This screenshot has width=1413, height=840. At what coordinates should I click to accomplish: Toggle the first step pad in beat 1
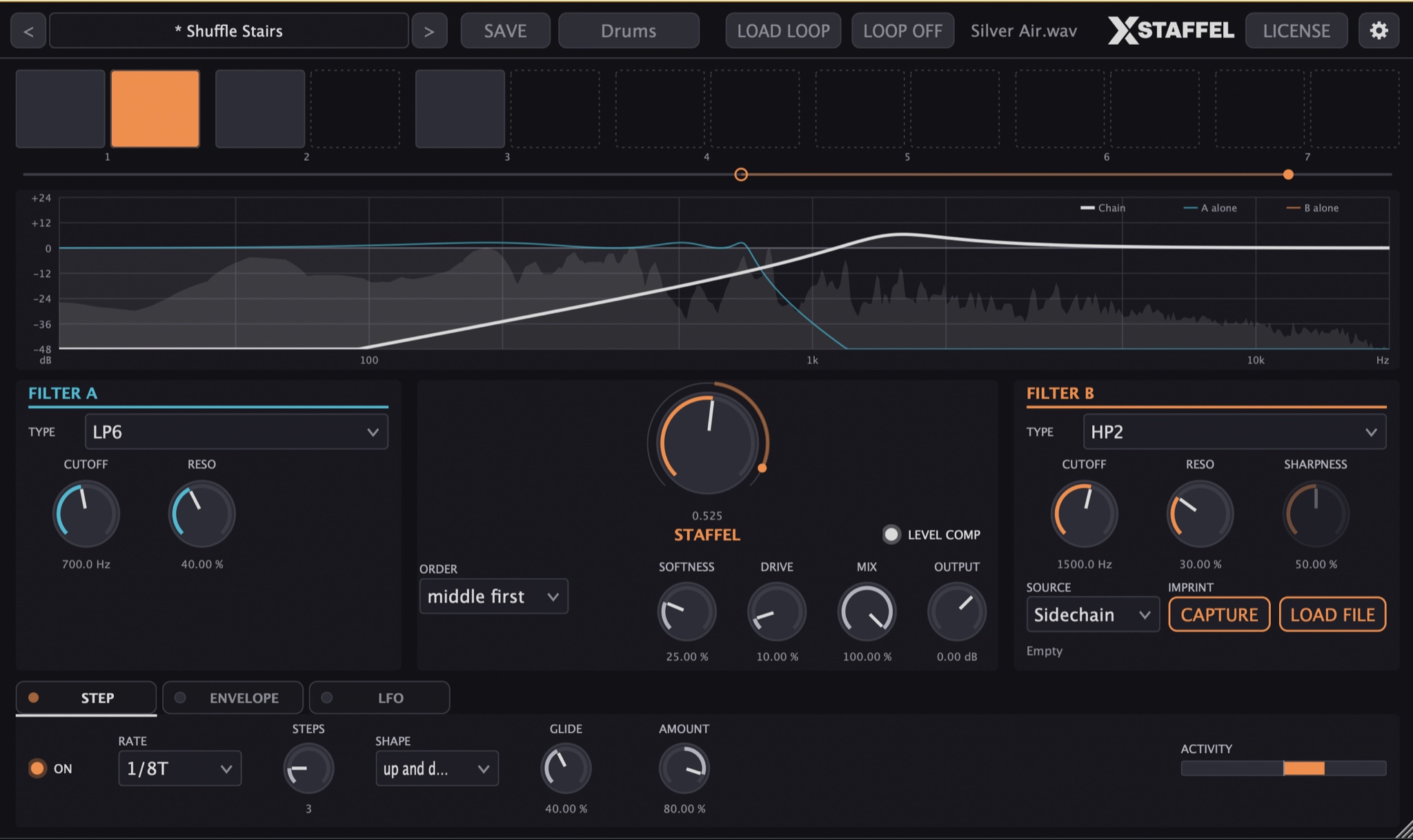(61, 109)
